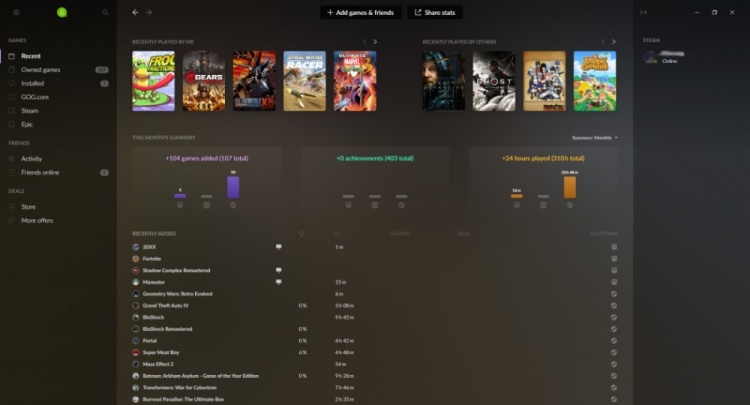Click the 20XX game icon
This screenshot has width=750, height=405.
[x=136, y=247]
